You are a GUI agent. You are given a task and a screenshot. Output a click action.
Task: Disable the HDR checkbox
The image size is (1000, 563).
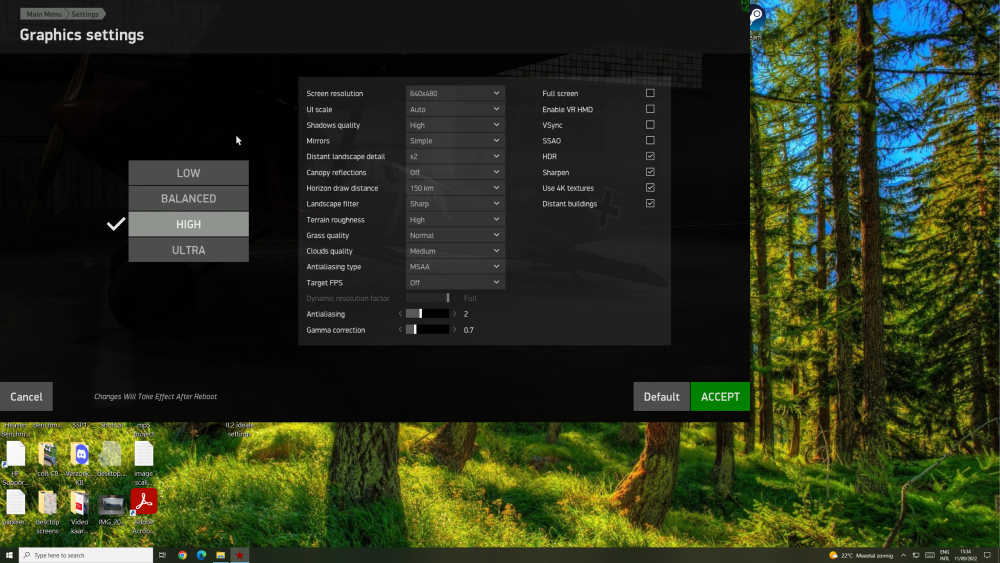pyautogui.click(x=650, y=156)
